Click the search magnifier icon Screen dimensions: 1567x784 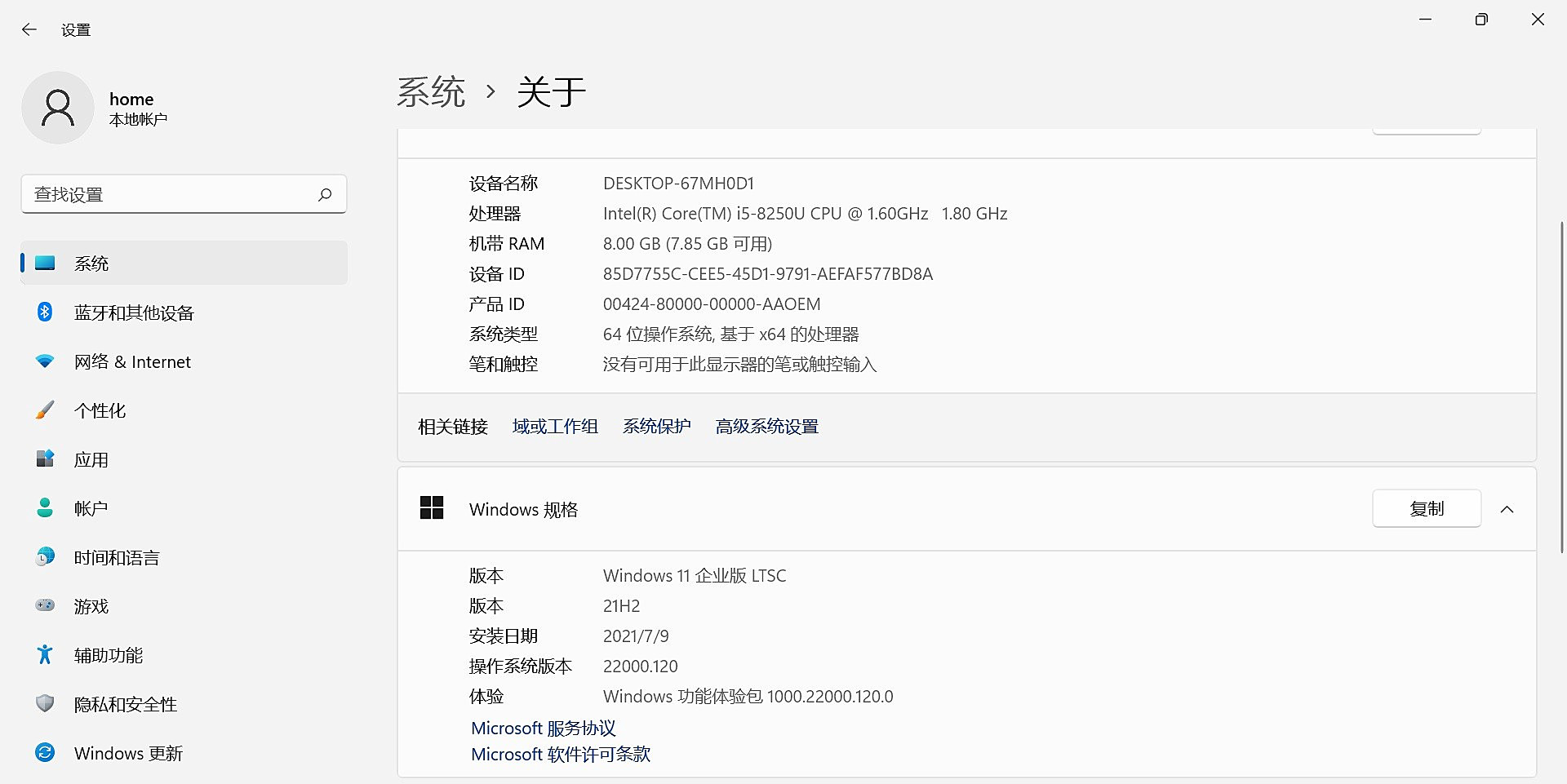325,194
